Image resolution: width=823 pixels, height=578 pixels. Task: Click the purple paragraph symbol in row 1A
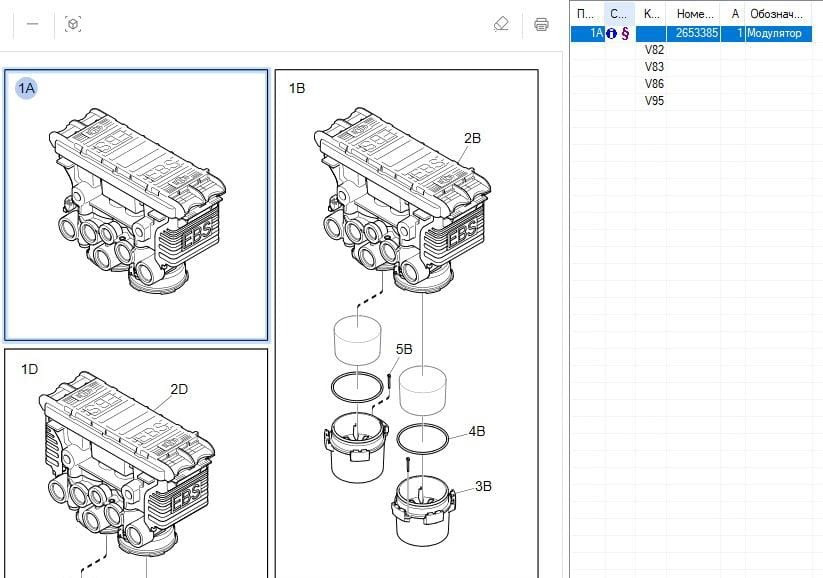point(625,33)
